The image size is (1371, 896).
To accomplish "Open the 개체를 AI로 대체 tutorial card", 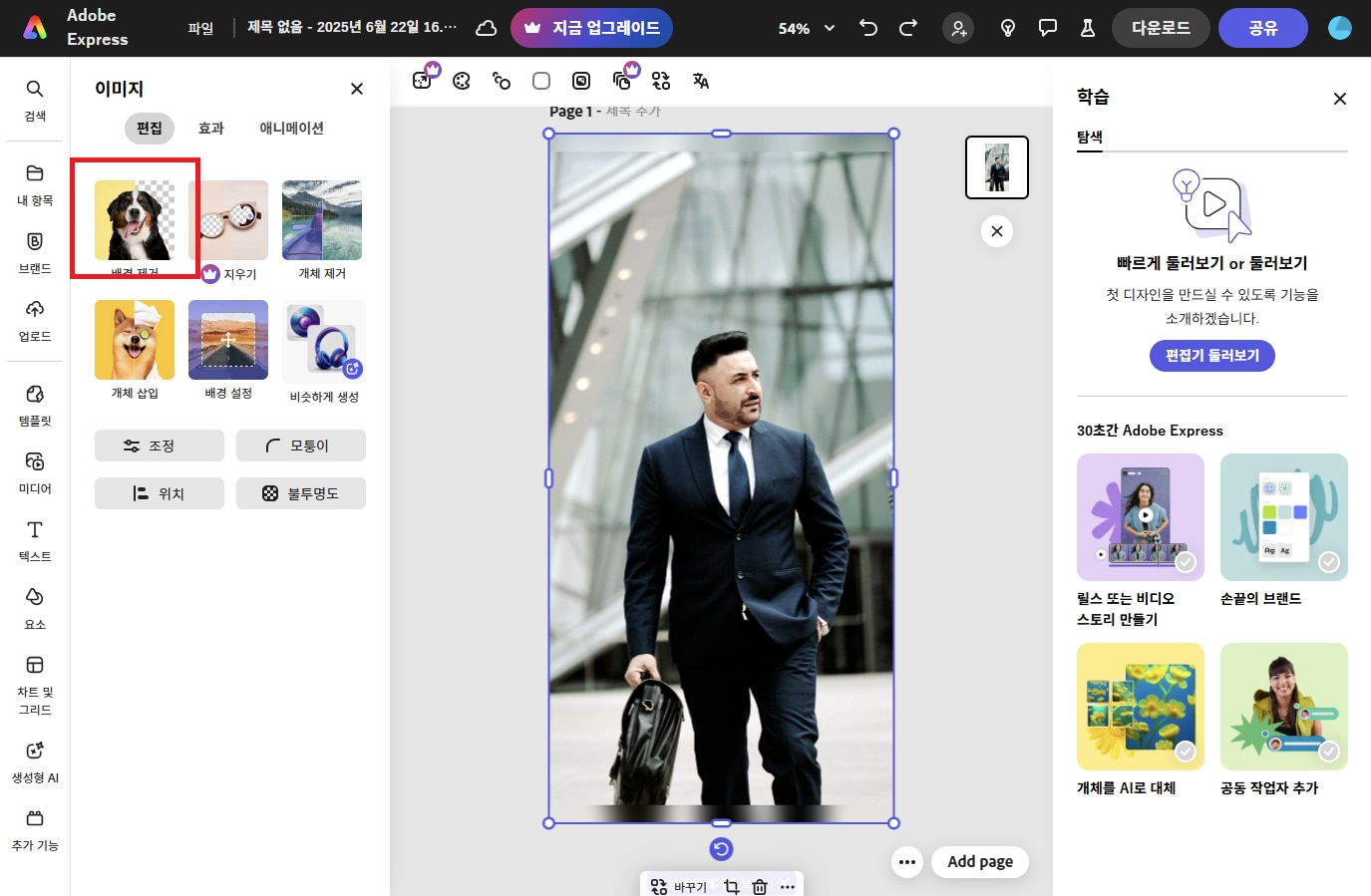I will 1141,707.
